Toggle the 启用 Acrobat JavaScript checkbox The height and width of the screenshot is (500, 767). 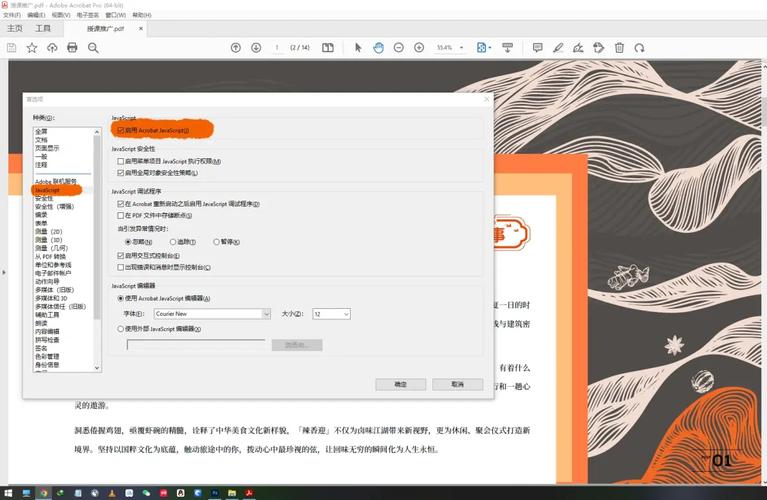coord(120,130)
